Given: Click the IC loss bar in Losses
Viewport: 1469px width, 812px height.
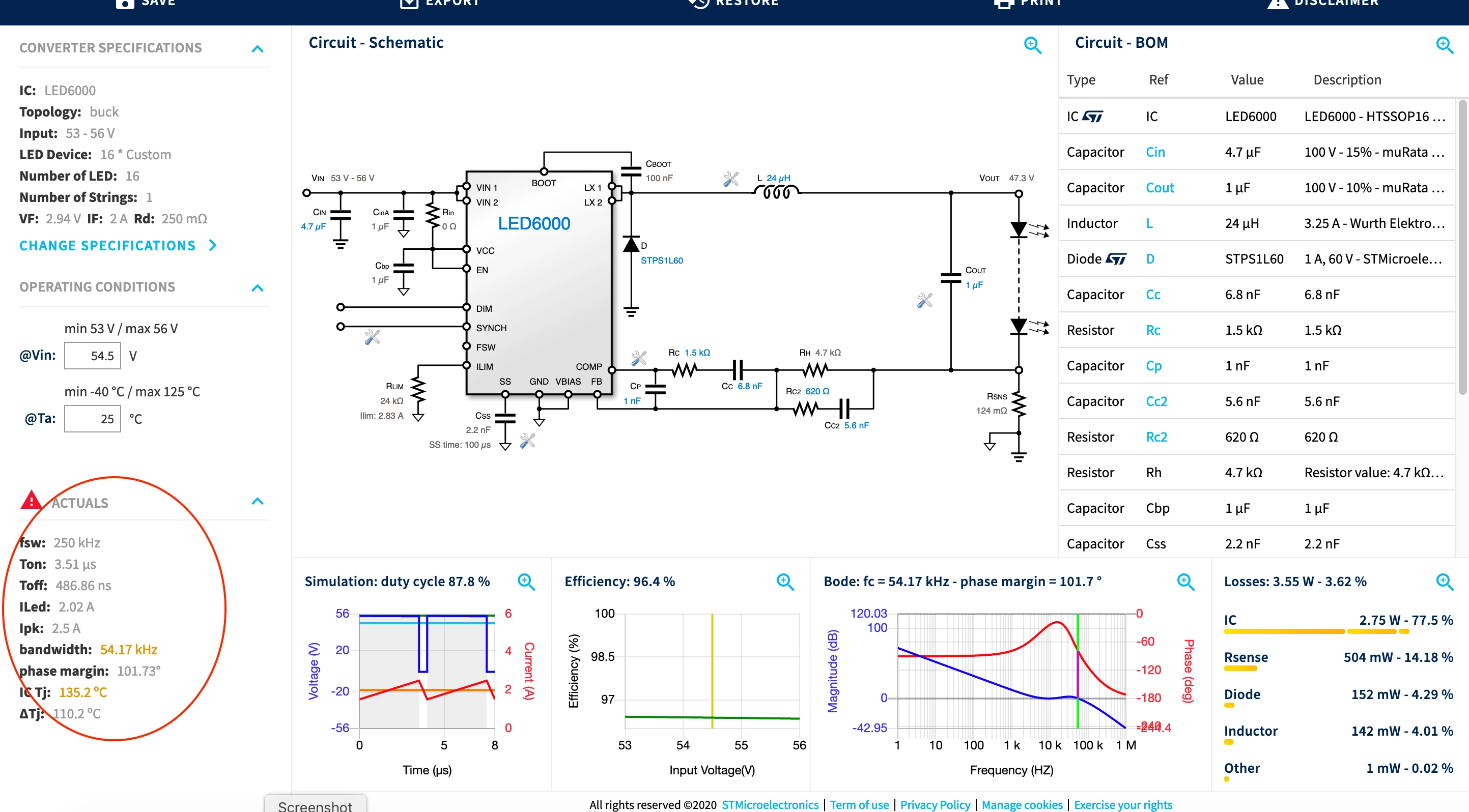Looking at the screenshot, I should tap(1317, 631).
